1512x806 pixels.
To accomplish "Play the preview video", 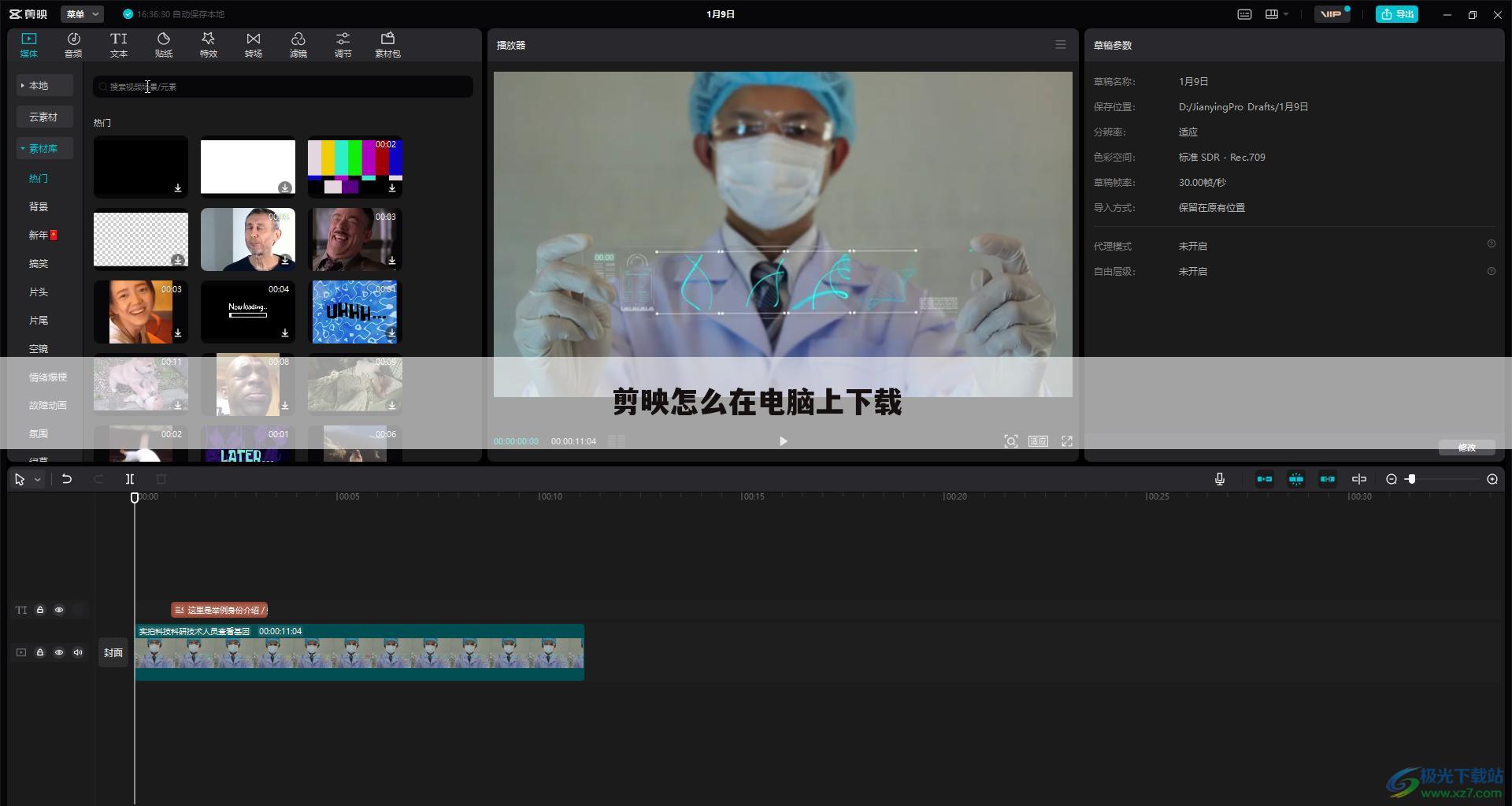I will tap(783, 441).
